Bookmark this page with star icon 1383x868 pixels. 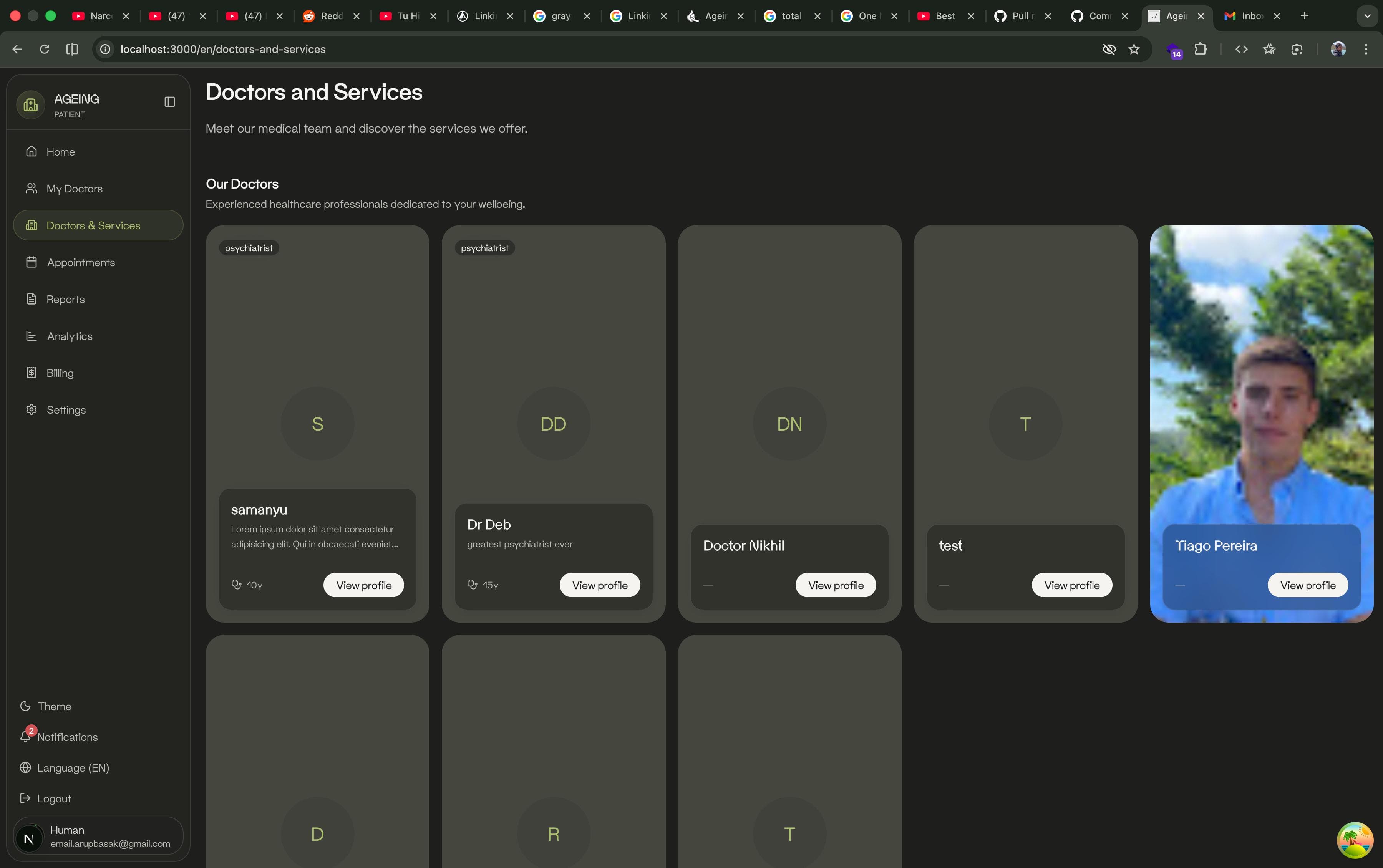[1134, 50]
